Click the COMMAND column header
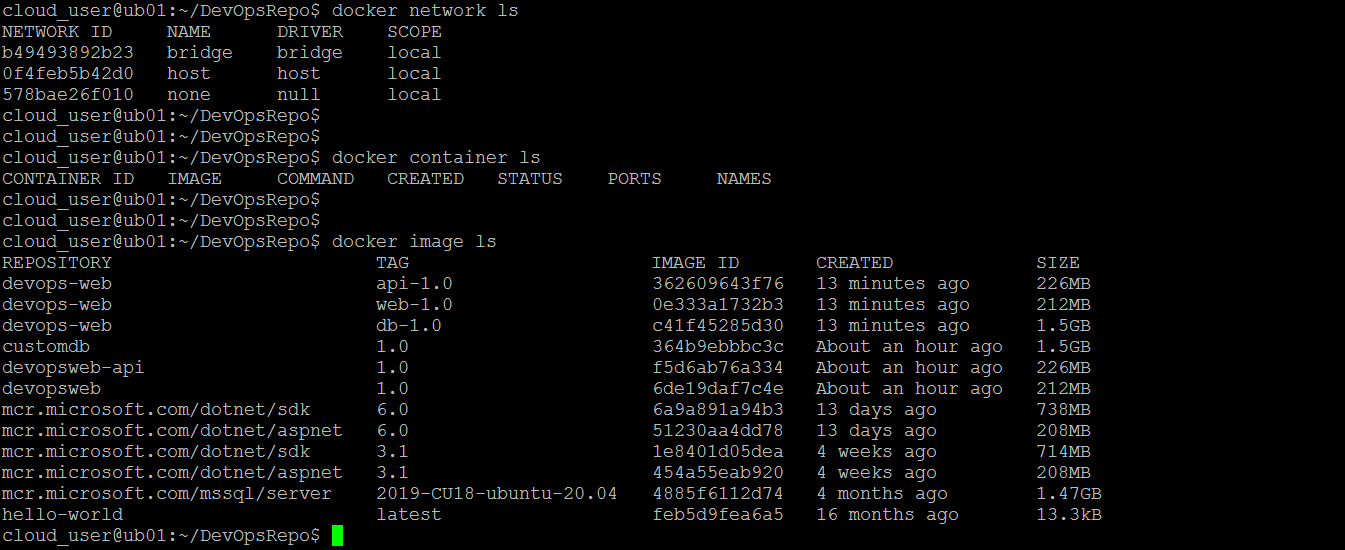The height and width of the screenshot is (550, 1345). pyautogui.click(x=315, y=179)
